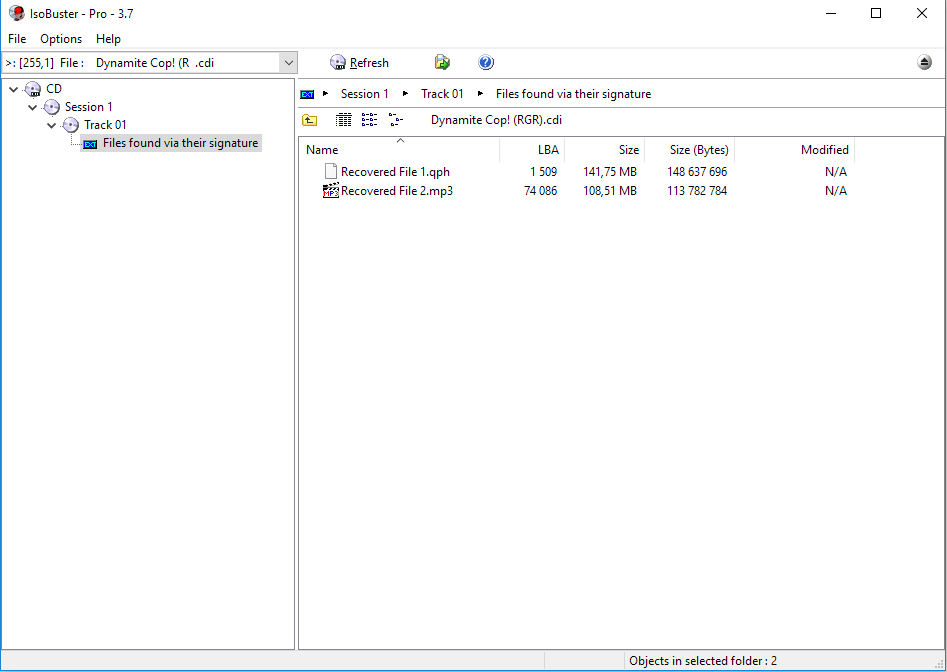Sort by the LBA column header

(x=532, y=150)
